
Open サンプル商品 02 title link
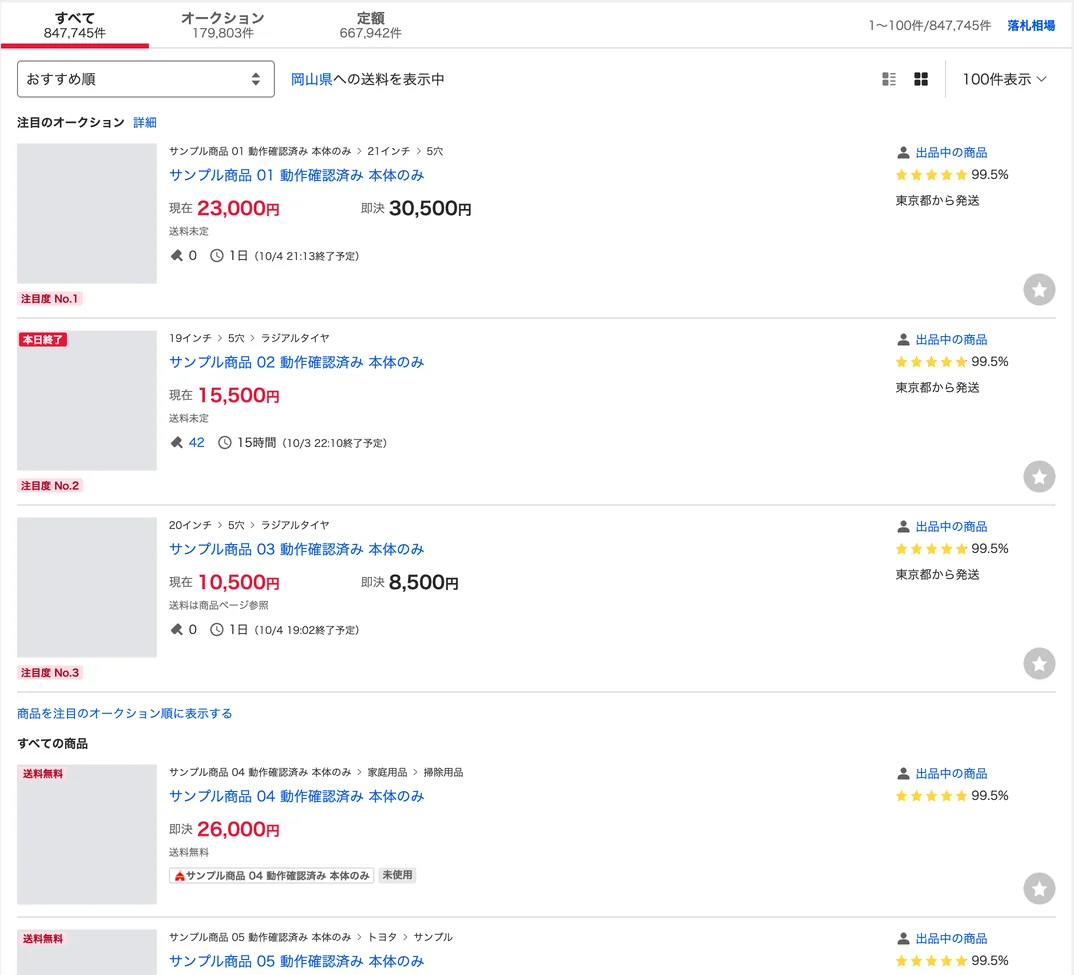297,362
